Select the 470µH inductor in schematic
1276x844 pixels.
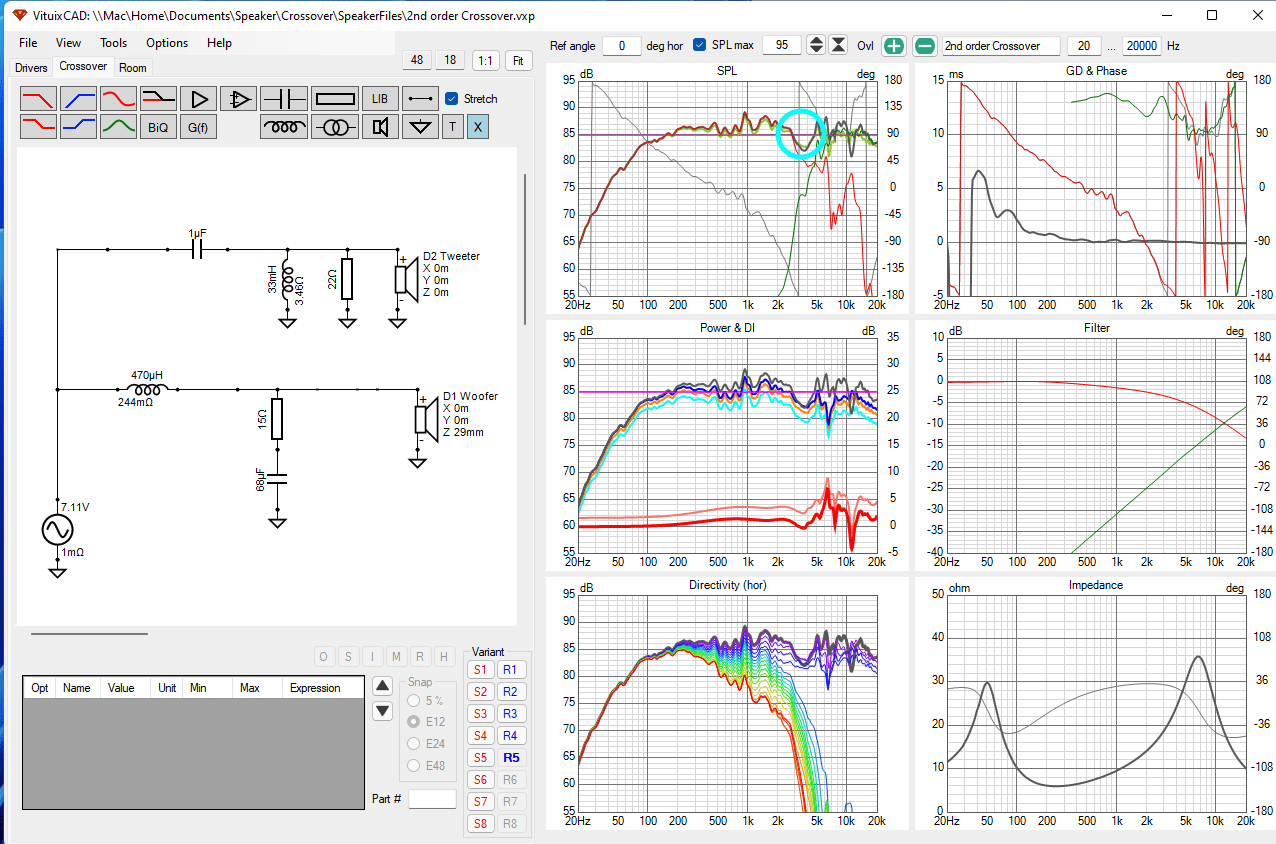click(x=147, y=390)
